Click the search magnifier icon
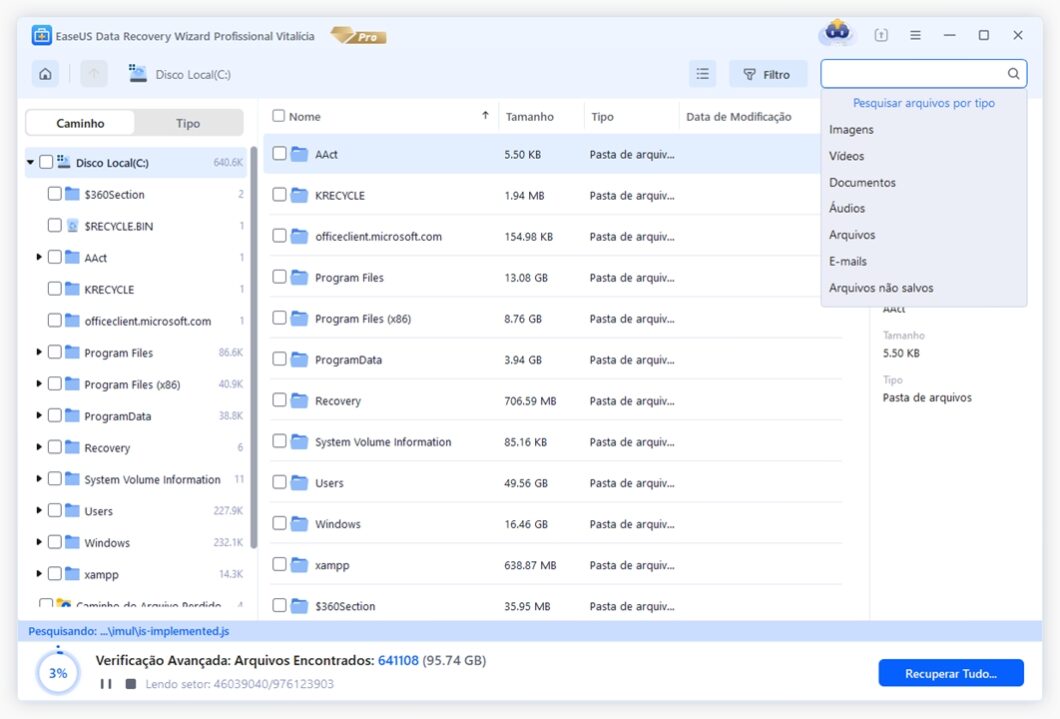Screen dimensions: 1060x719 (x=1012, y=73)
